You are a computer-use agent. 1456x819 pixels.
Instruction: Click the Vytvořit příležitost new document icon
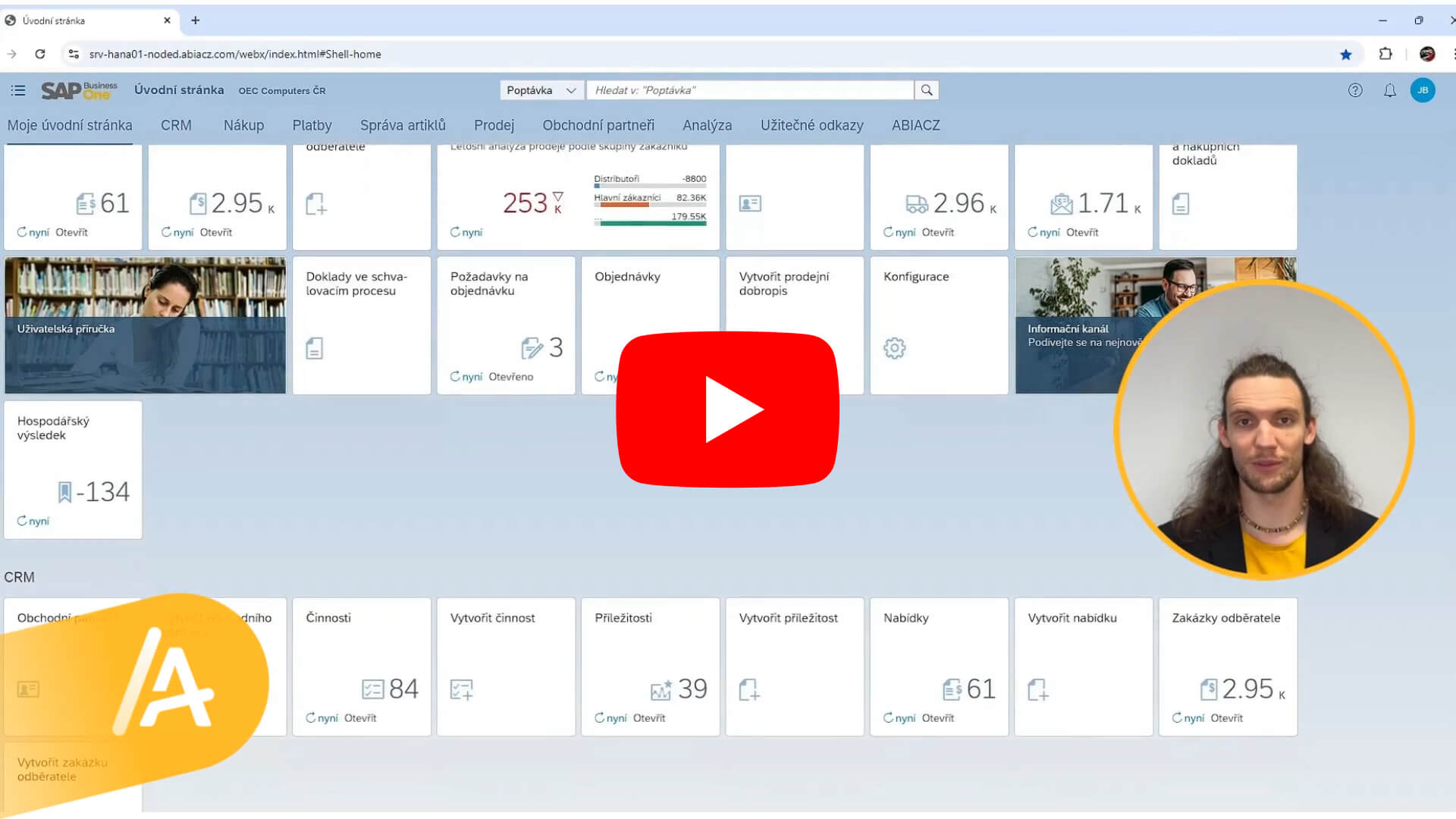click(x=749, y=689)
